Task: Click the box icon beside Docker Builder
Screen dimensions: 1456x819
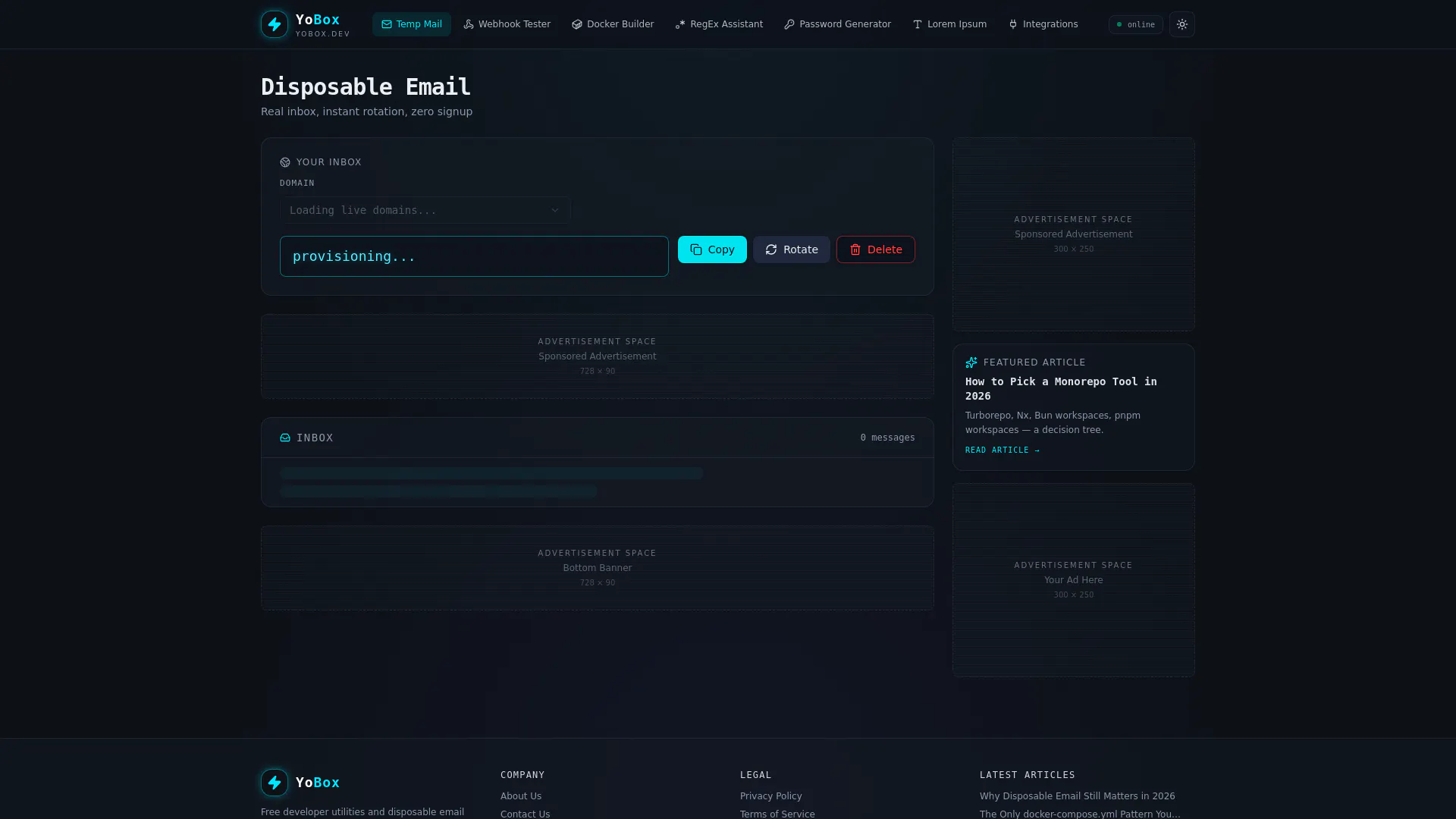Action: [x=576, y=24]
